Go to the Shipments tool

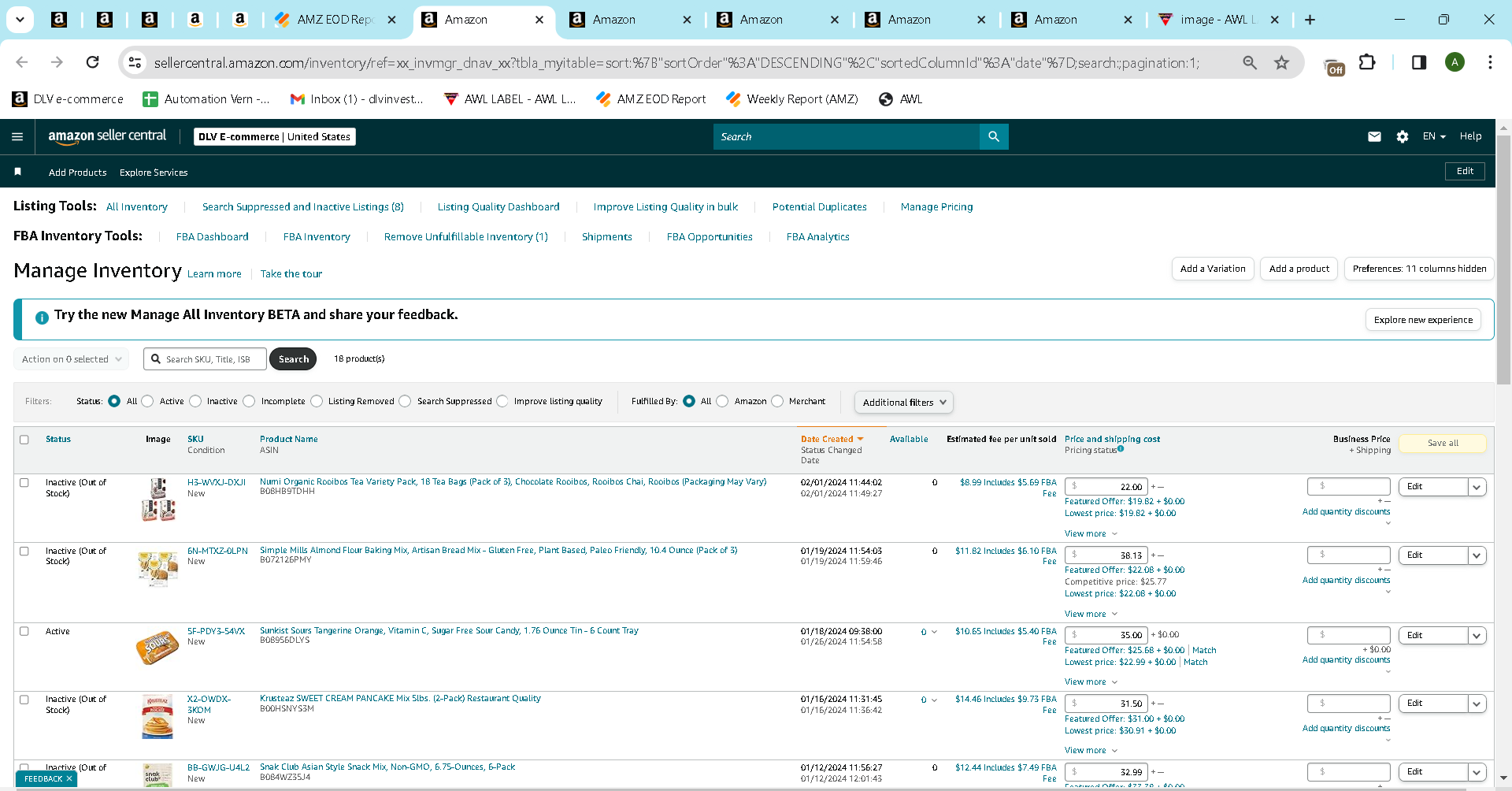607,237
